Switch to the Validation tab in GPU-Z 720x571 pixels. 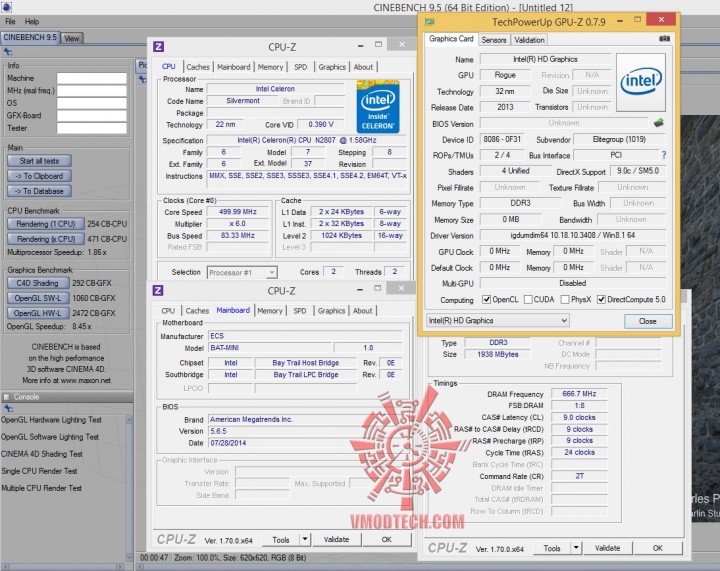tap(529, 40)
